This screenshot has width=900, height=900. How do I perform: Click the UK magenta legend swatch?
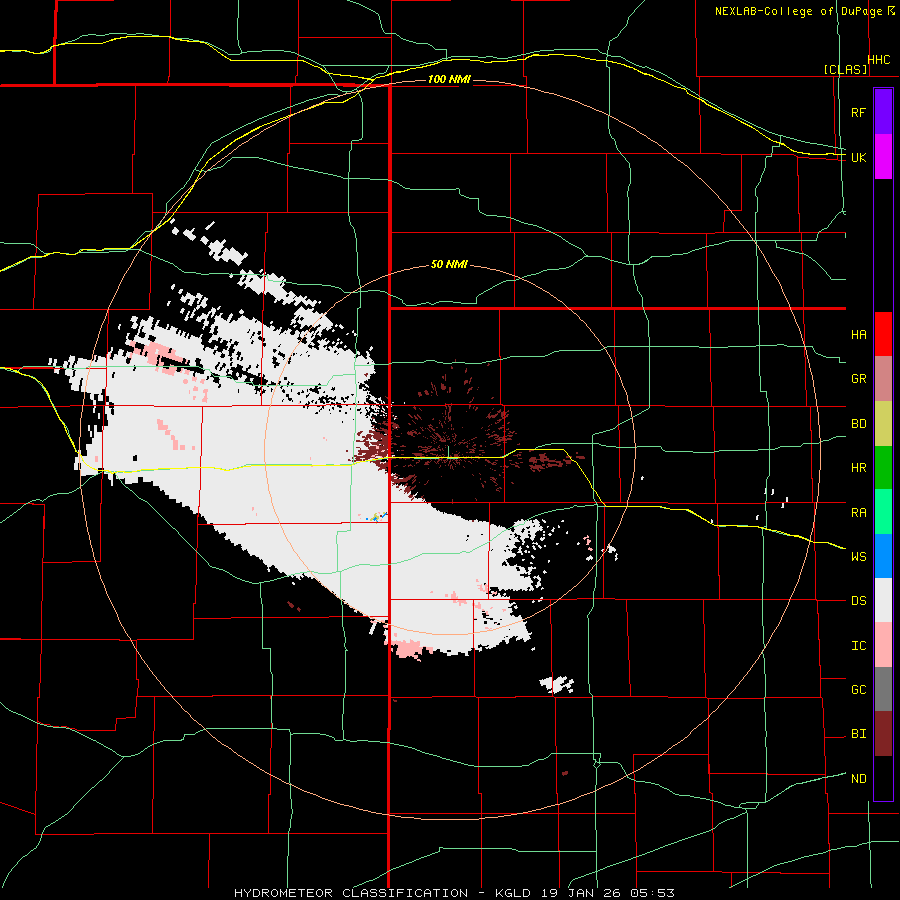pyautogui.click(x=883, y=157)
